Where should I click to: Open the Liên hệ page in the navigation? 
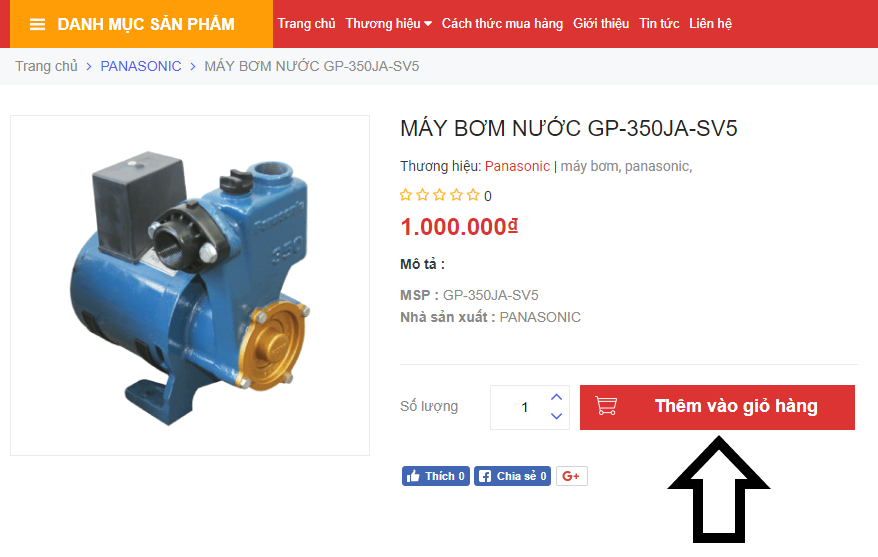pos(710,24)
